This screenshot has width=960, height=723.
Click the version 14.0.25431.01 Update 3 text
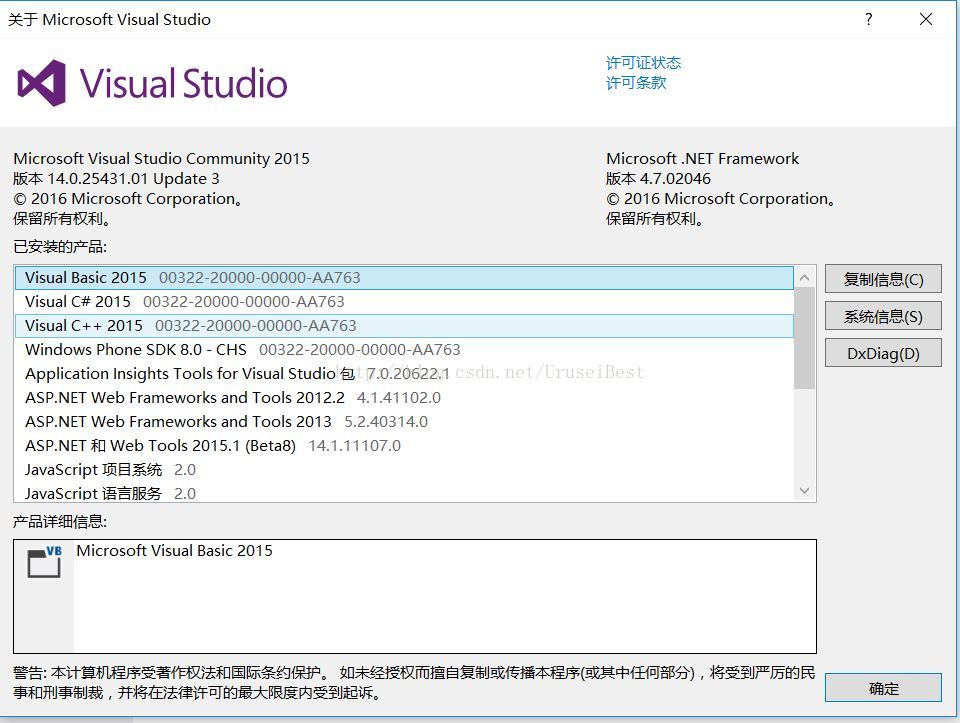coord(116,179)
